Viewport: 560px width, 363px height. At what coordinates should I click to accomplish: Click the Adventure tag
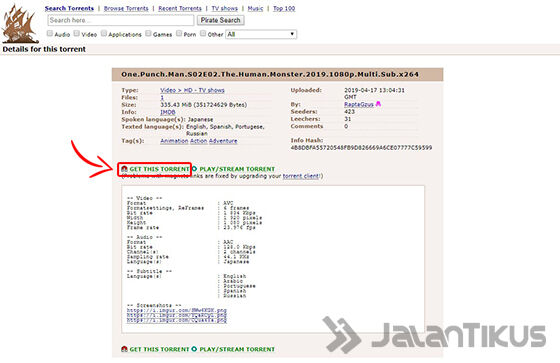pyautogui.click(x=223, y=141)
